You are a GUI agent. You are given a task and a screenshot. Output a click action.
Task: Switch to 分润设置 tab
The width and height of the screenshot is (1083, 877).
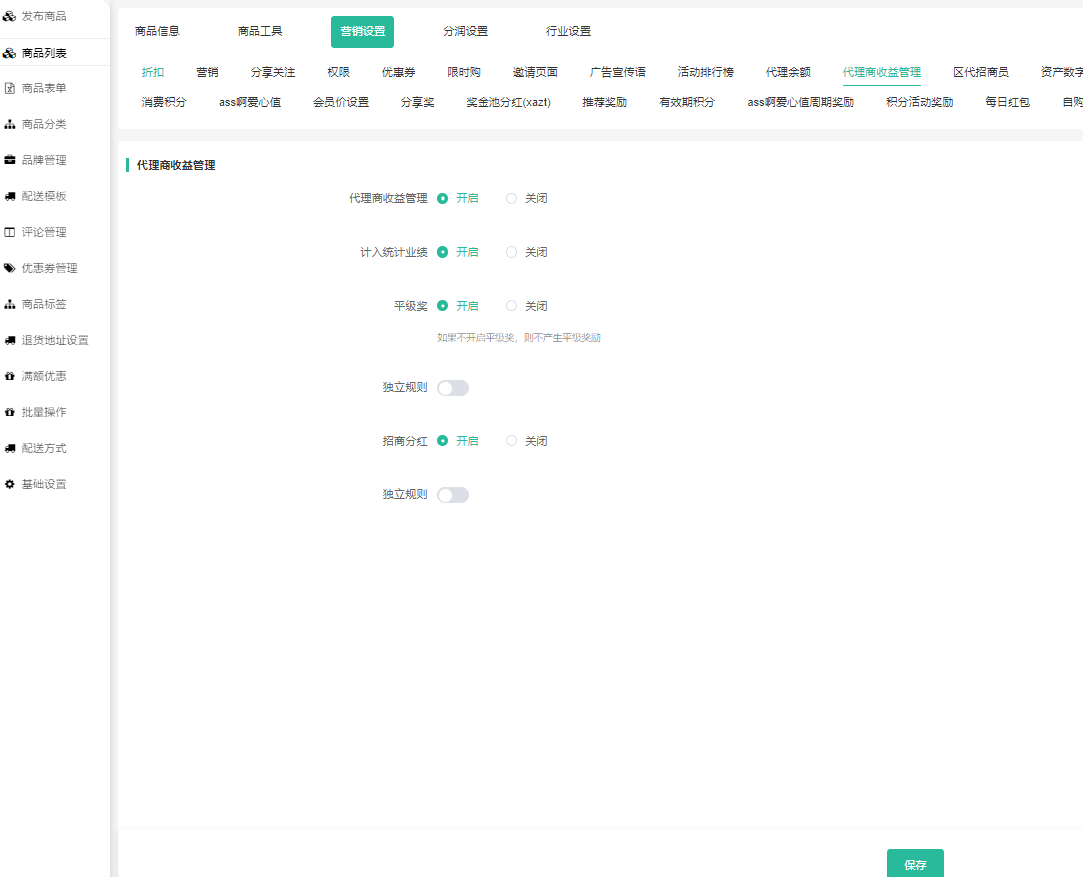pyautogui.click(x=466, y=31)
